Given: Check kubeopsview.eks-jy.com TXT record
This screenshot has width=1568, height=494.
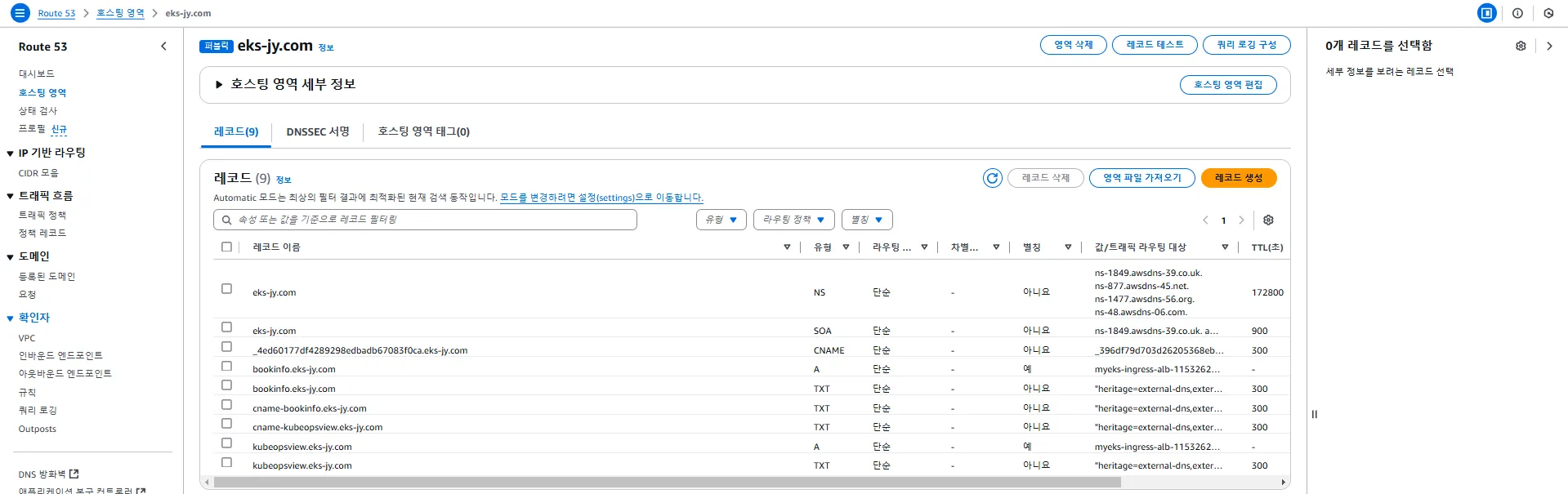Looking at the screenshot, I should point(226,462).
